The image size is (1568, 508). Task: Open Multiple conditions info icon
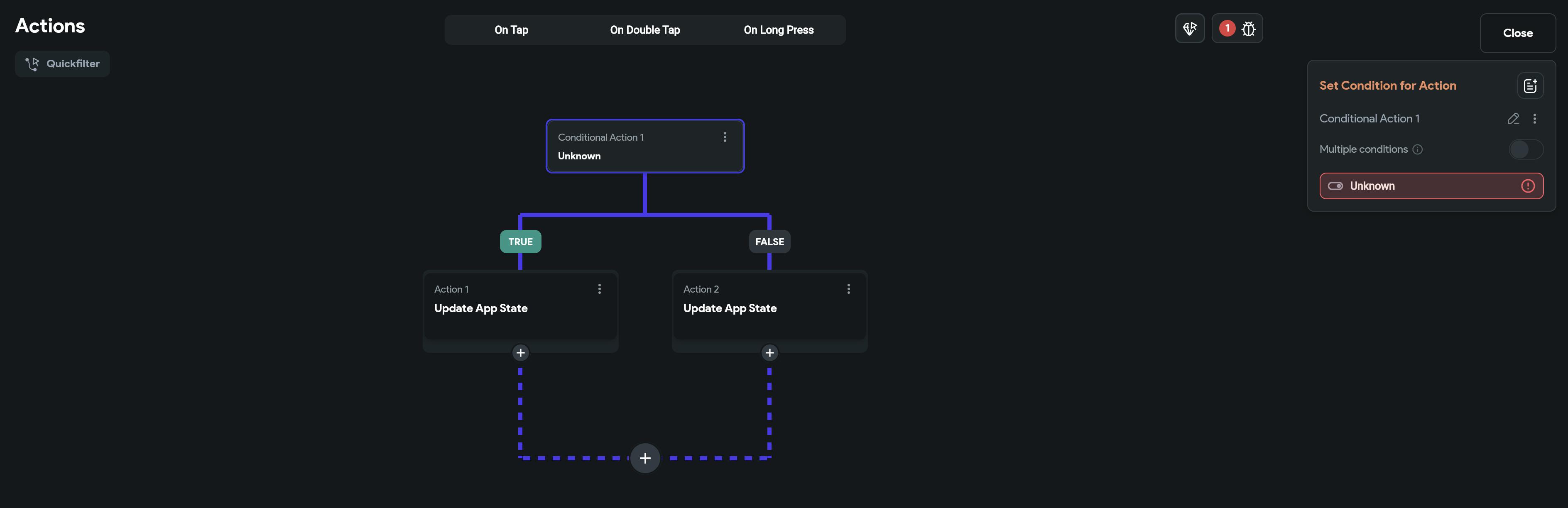pos(1418,150)
